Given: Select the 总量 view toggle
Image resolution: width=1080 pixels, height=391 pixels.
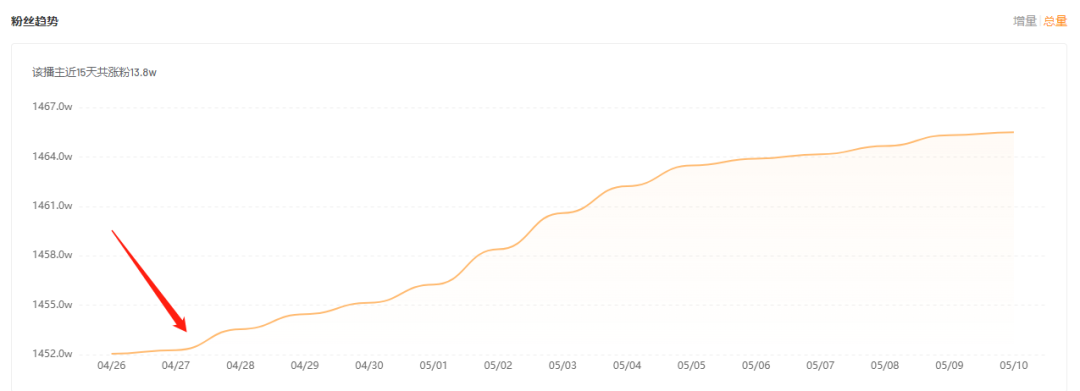Looking at the screenshot, I should coord(1055,21).
